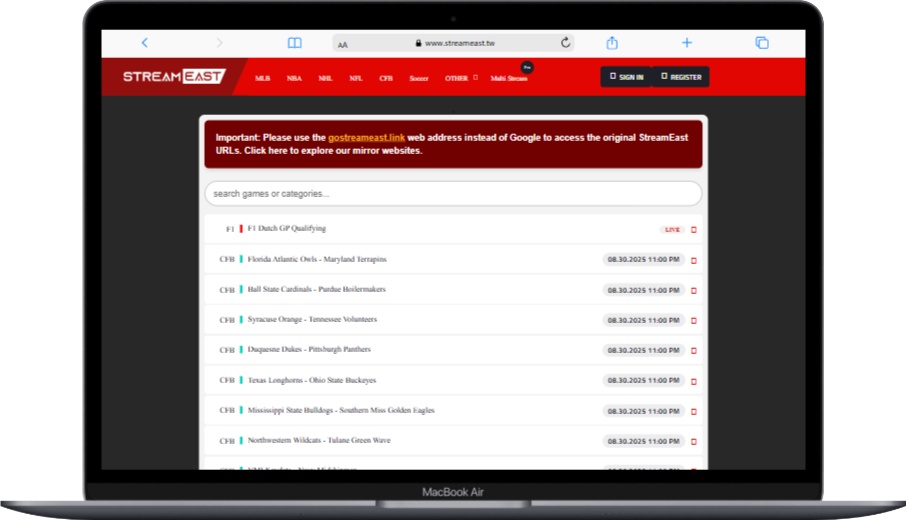Open the Soccer menu item
This screenshot has width=906, height=520.
(x=419, y=78)
